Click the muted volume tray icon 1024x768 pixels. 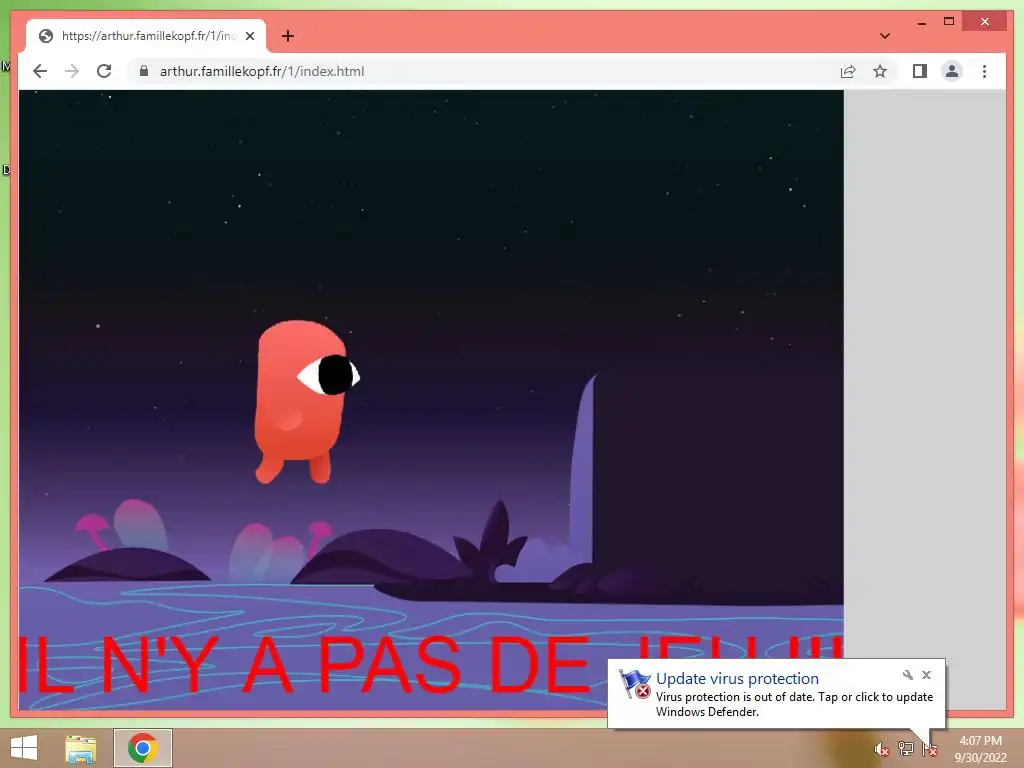click(882, 750)
